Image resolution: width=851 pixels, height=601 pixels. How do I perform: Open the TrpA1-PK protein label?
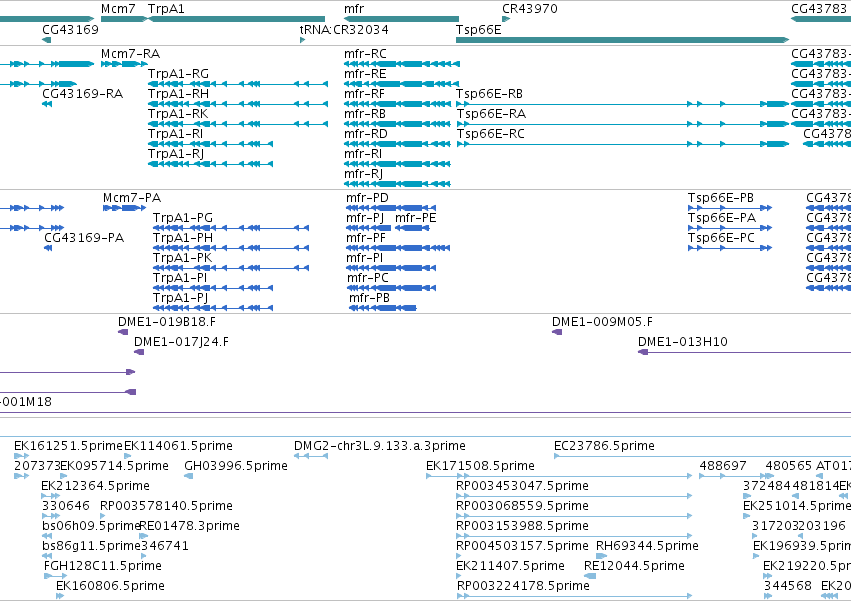[x=182, y=258]
